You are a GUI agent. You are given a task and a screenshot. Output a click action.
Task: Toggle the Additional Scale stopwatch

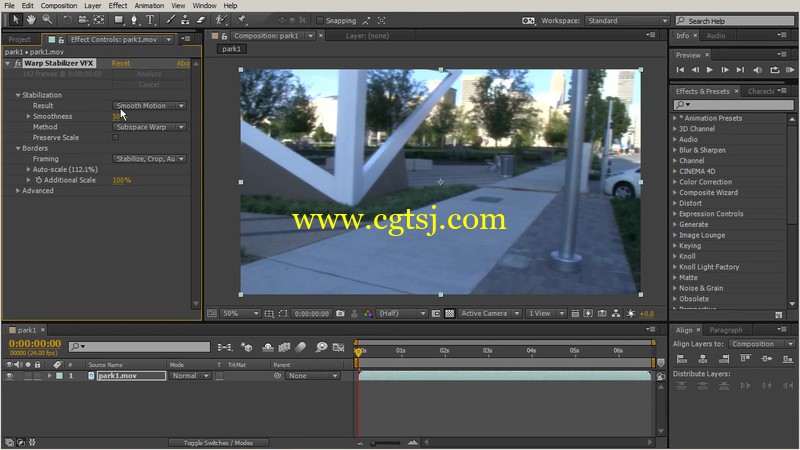pos(38,180)
